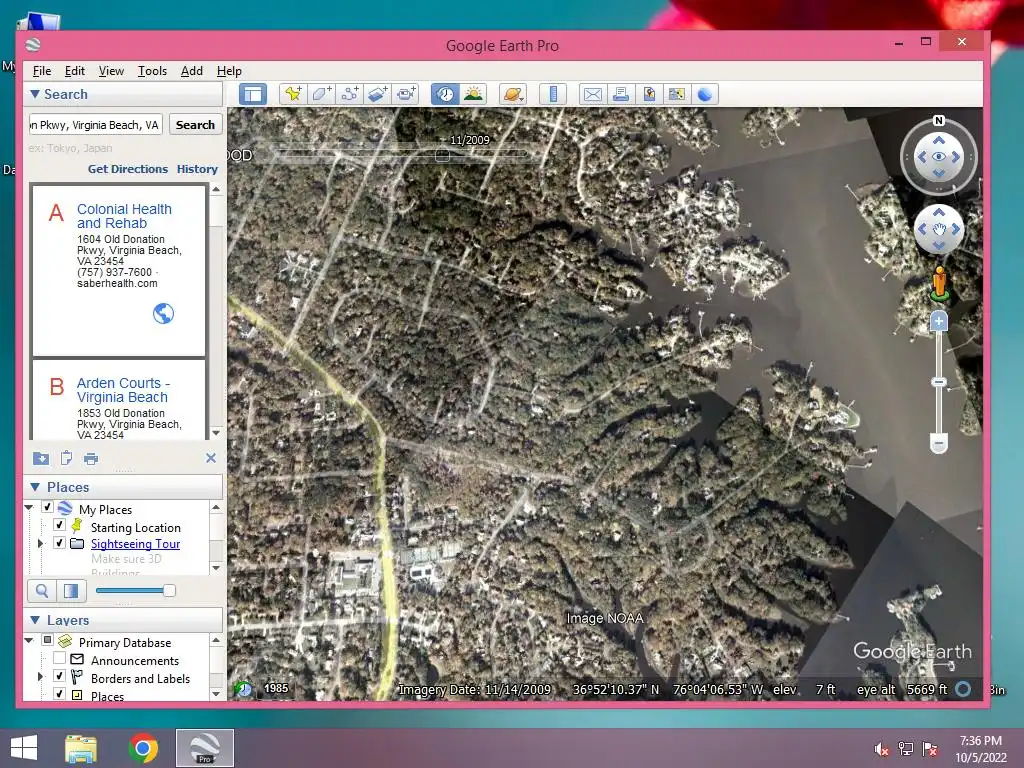
Task: Click the Places opacity slider handle
Action: [169, 591]
